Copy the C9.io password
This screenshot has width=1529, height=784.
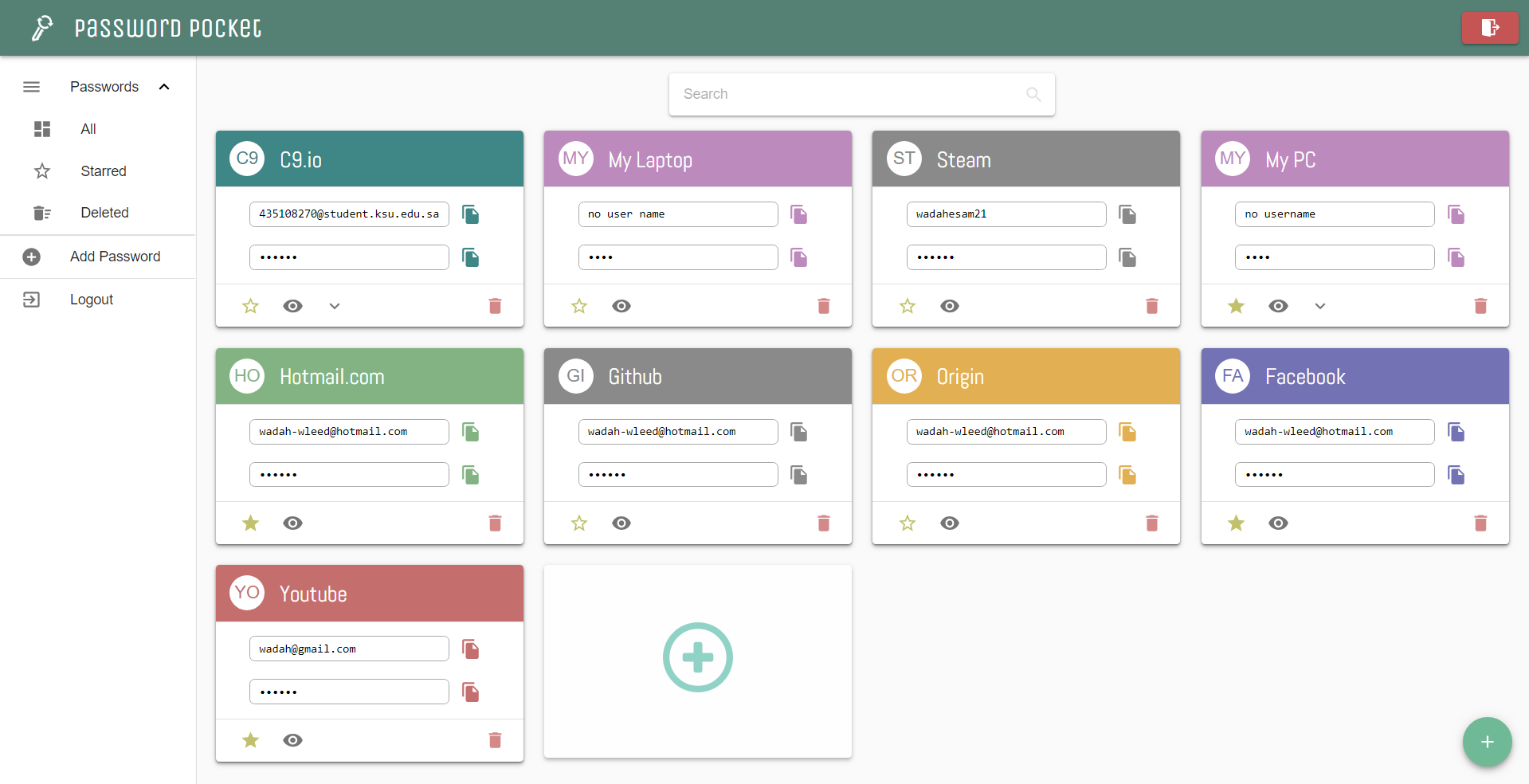[471, 257]
